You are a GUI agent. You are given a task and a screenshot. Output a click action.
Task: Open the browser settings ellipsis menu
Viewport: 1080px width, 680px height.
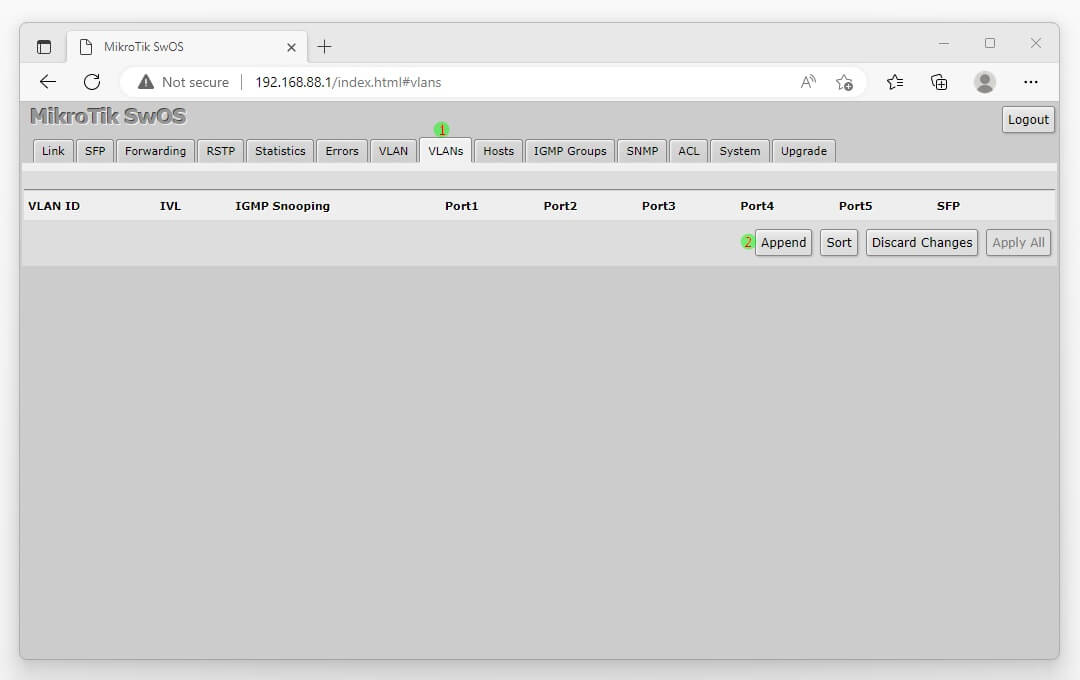pyautogui.click(x=1031, y=82)
